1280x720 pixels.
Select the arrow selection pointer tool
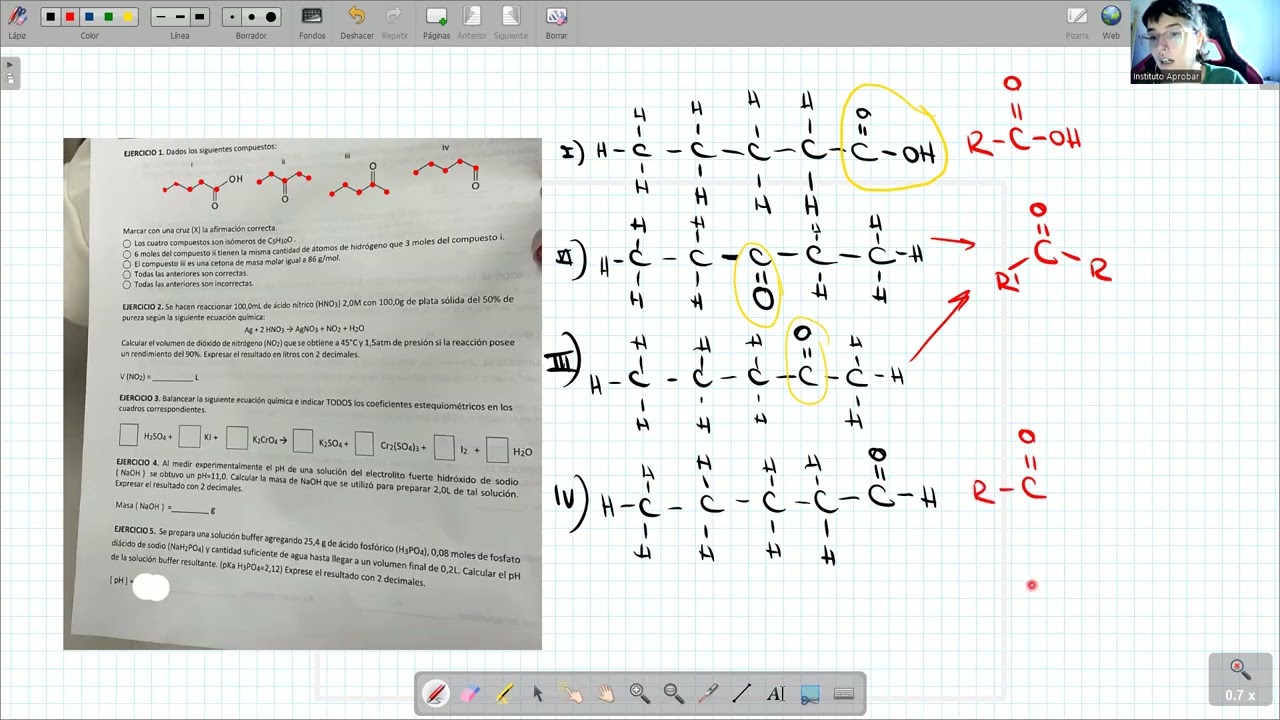(538, 693)
